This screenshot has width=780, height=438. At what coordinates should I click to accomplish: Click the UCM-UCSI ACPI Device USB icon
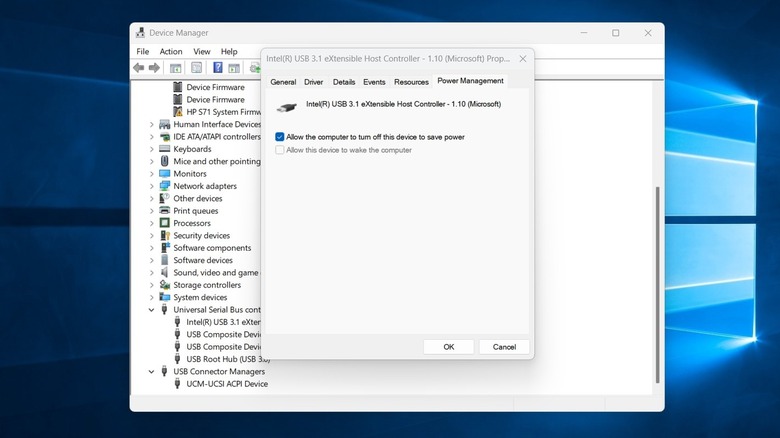click(x=178, y=384)
